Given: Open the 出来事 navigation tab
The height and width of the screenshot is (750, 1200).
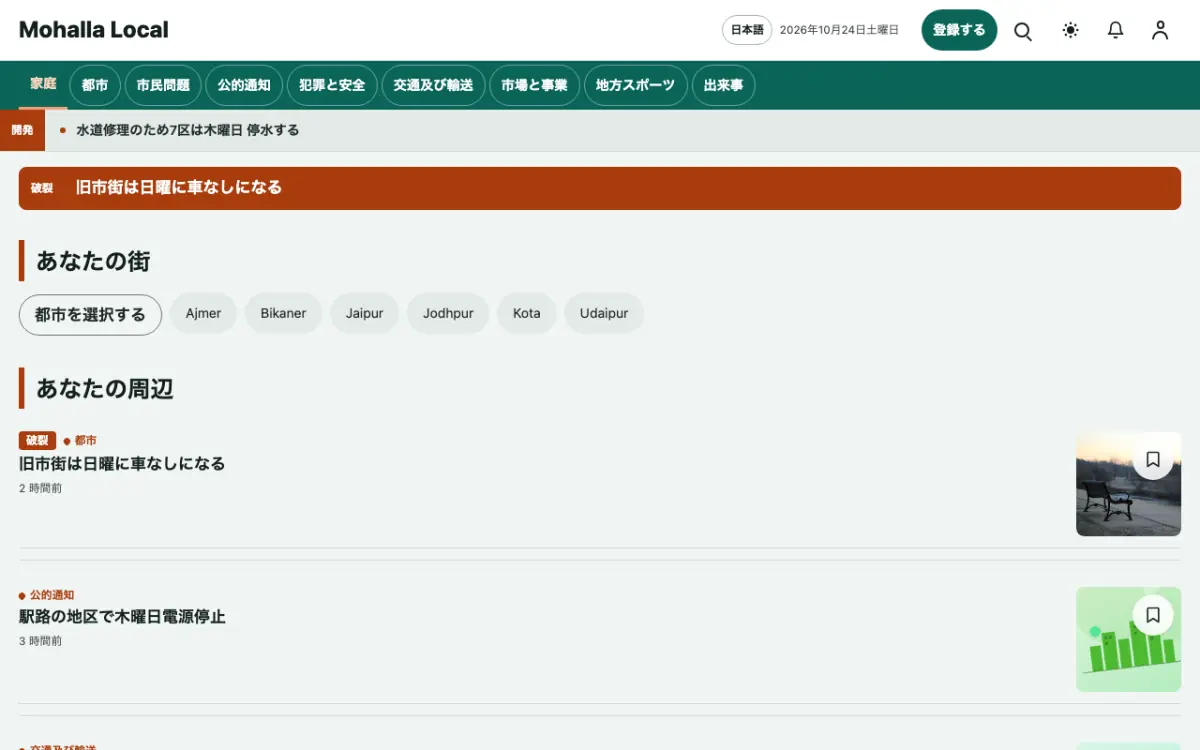Looking at the screenshot, I should (x=723, y=85).
